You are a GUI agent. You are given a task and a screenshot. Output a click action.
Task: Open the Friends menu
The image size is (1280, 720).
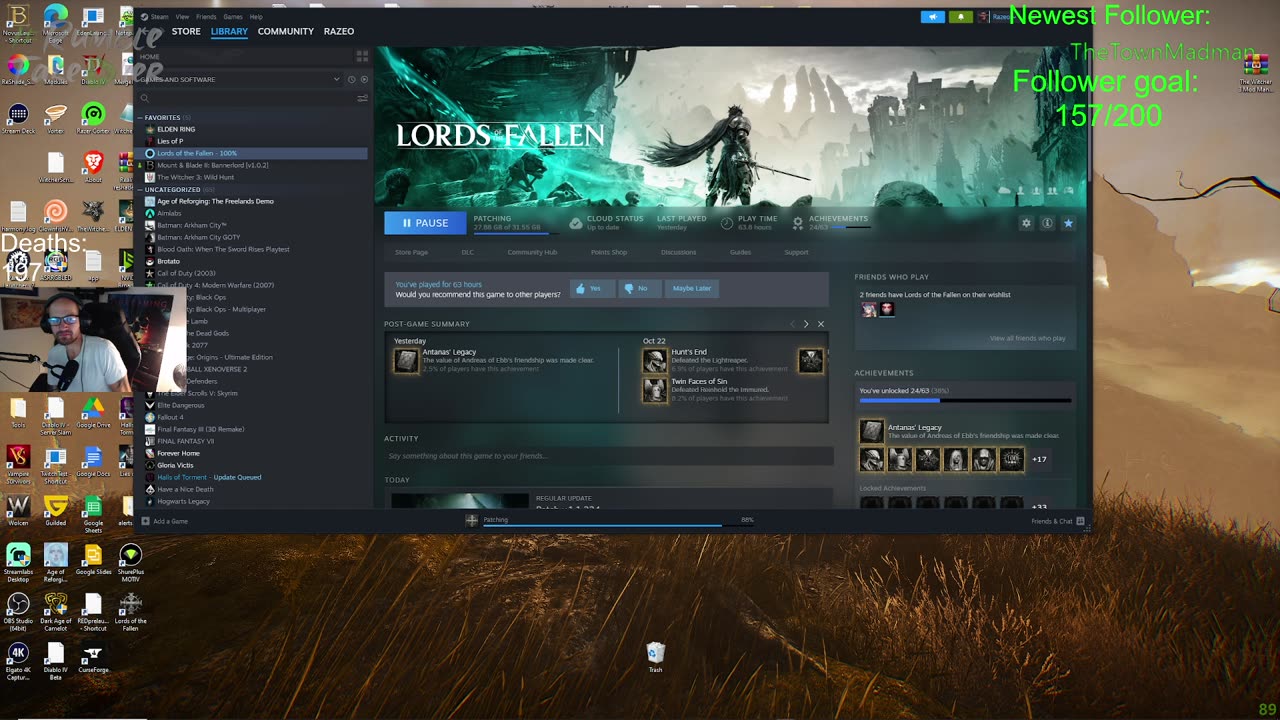point(206,17)
